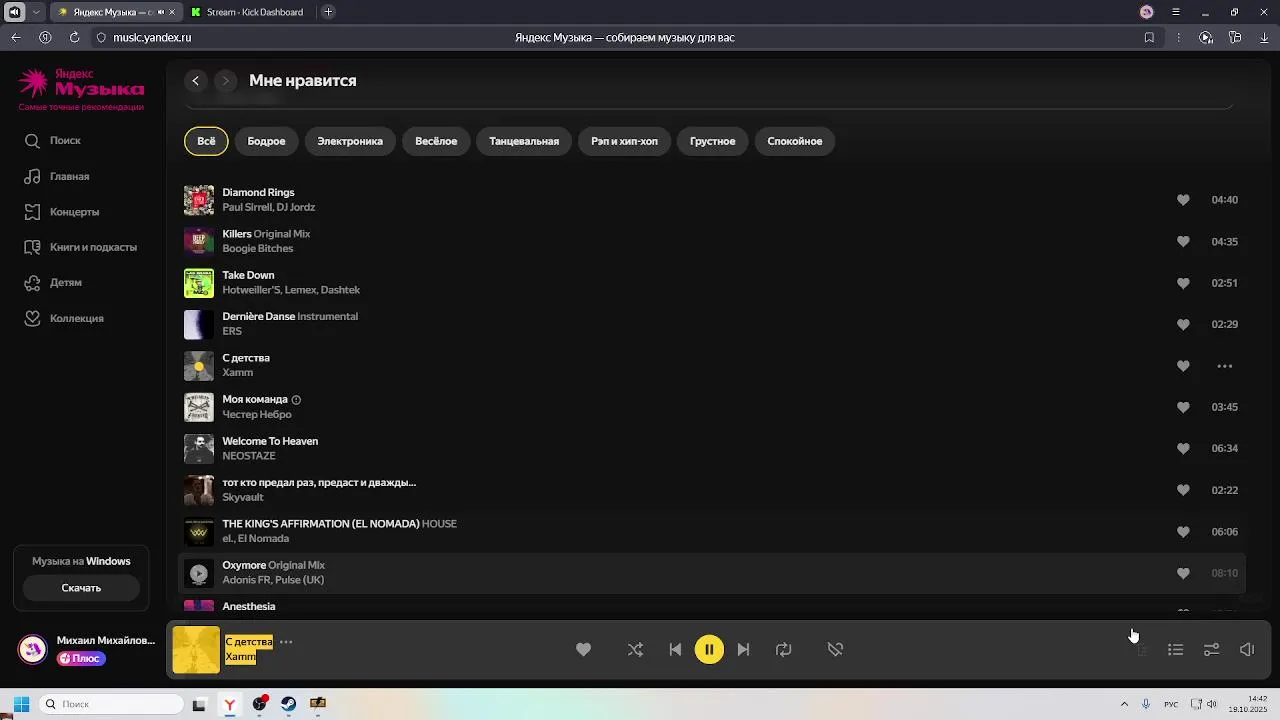Go forward using the page forward arrow
This screenshot has width=1280, height=720.
226,81
